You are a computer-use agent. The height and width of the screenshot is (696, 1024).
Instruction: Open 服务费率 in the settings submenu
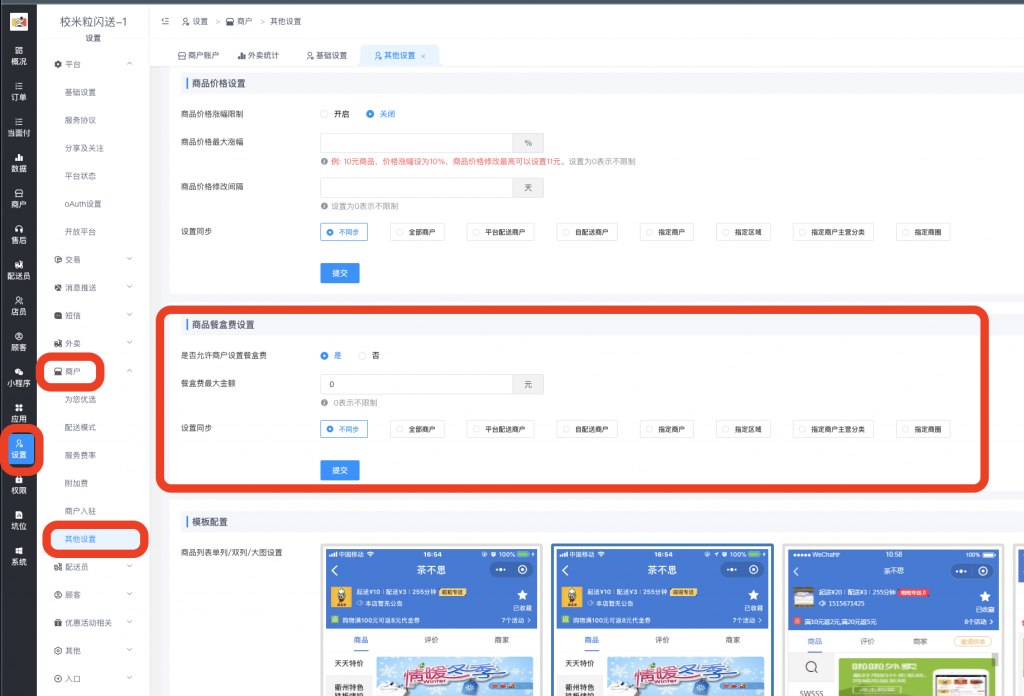pos(80,455)
